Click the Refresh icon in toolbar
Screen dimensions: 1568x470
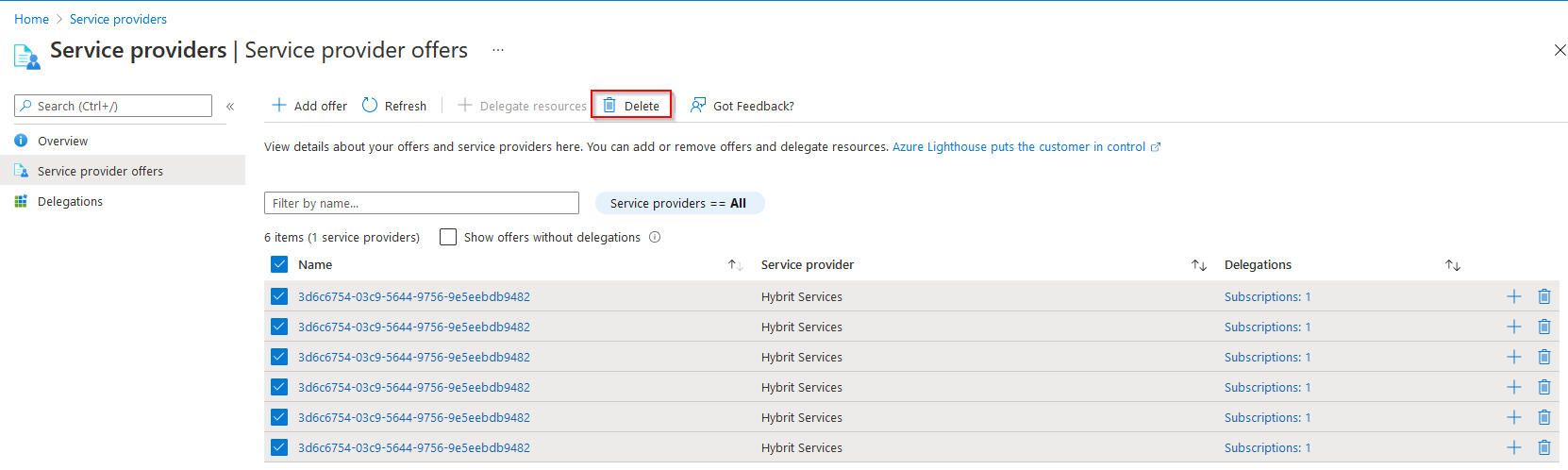click(370, 106)
